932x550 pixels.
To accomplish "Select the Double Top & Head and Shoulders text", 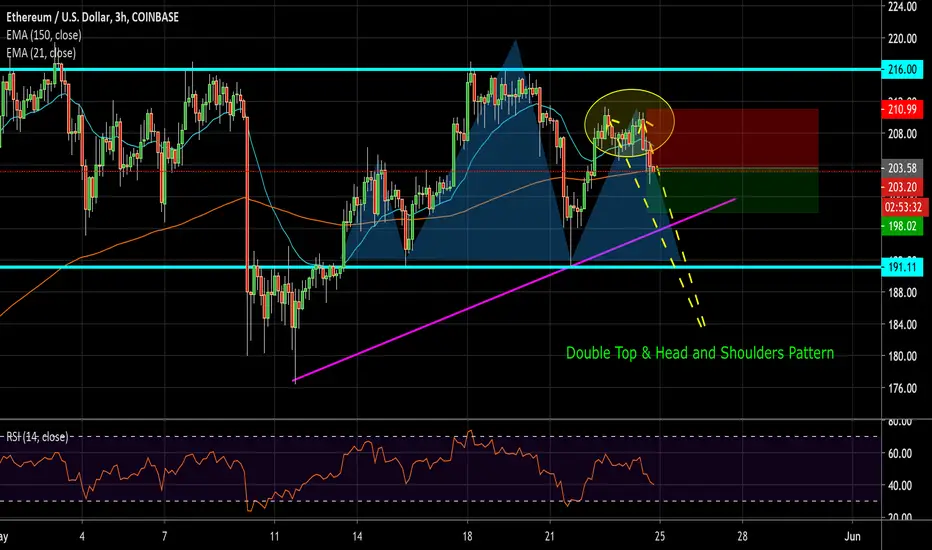I will click(x=700, y=353).
